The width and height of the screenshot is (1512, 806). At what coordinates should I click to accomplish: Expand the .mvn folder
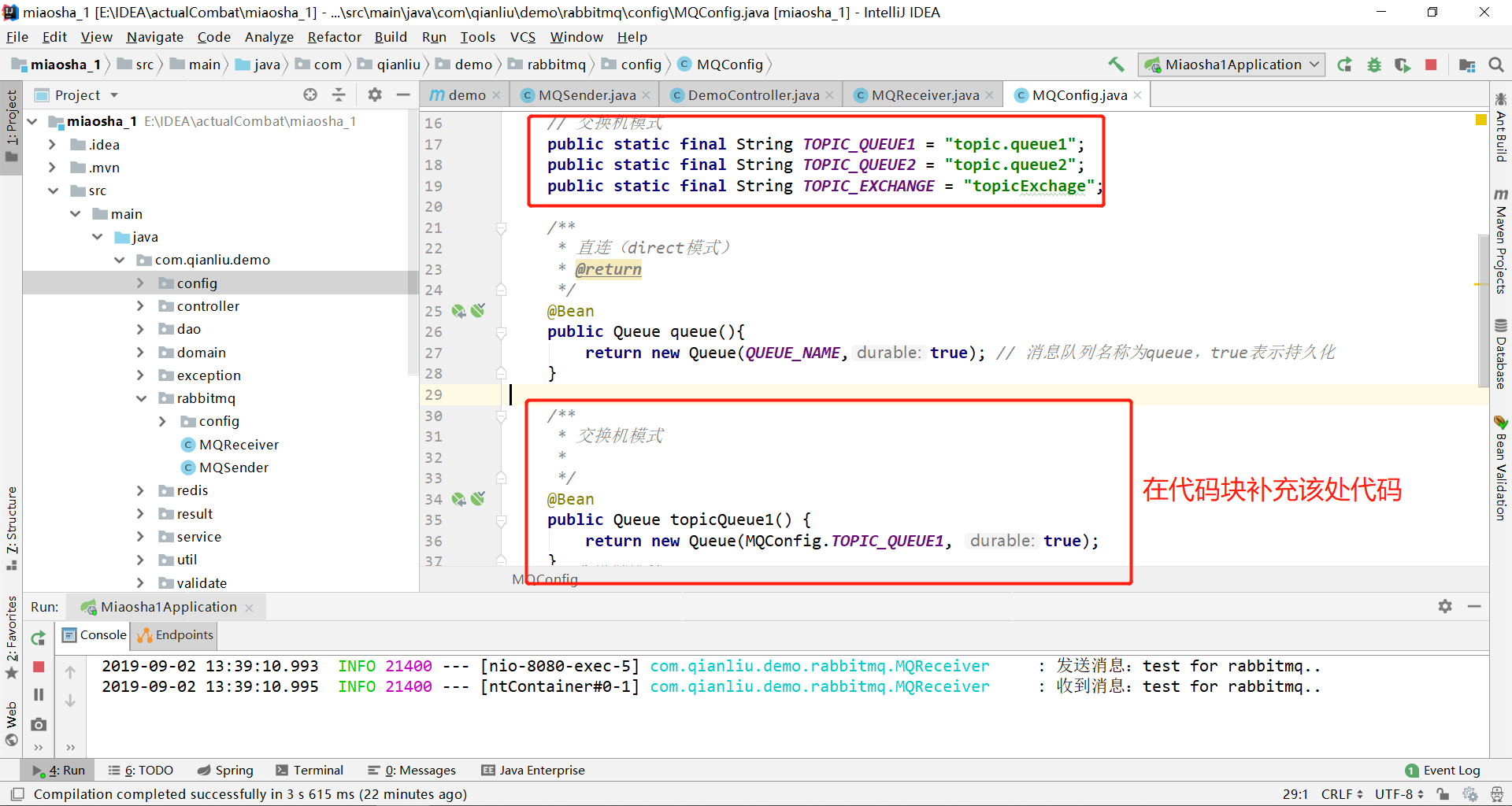pos(52,168)
